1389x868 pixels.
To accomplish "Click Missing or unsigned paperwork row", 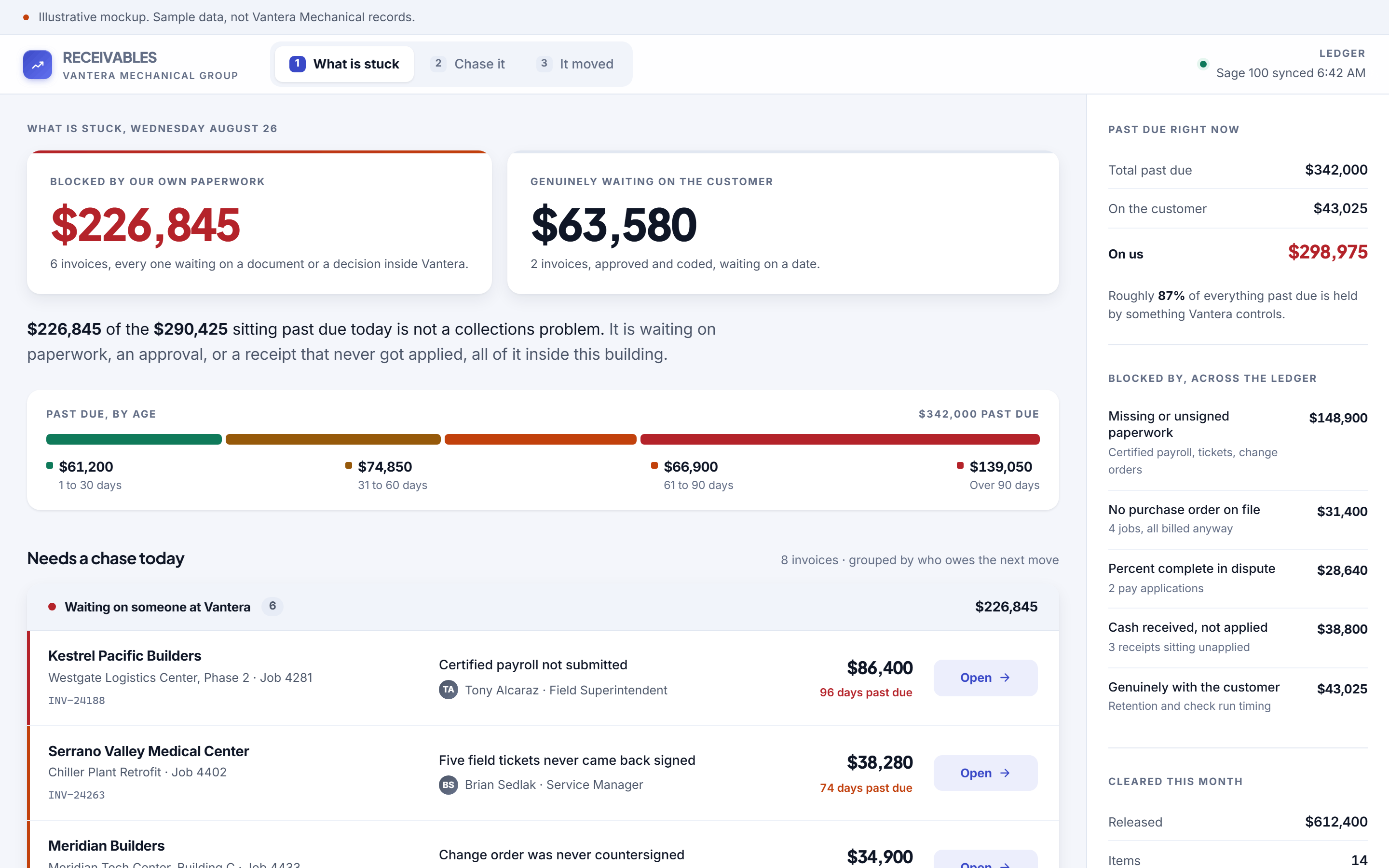I will pos(1238,442).
